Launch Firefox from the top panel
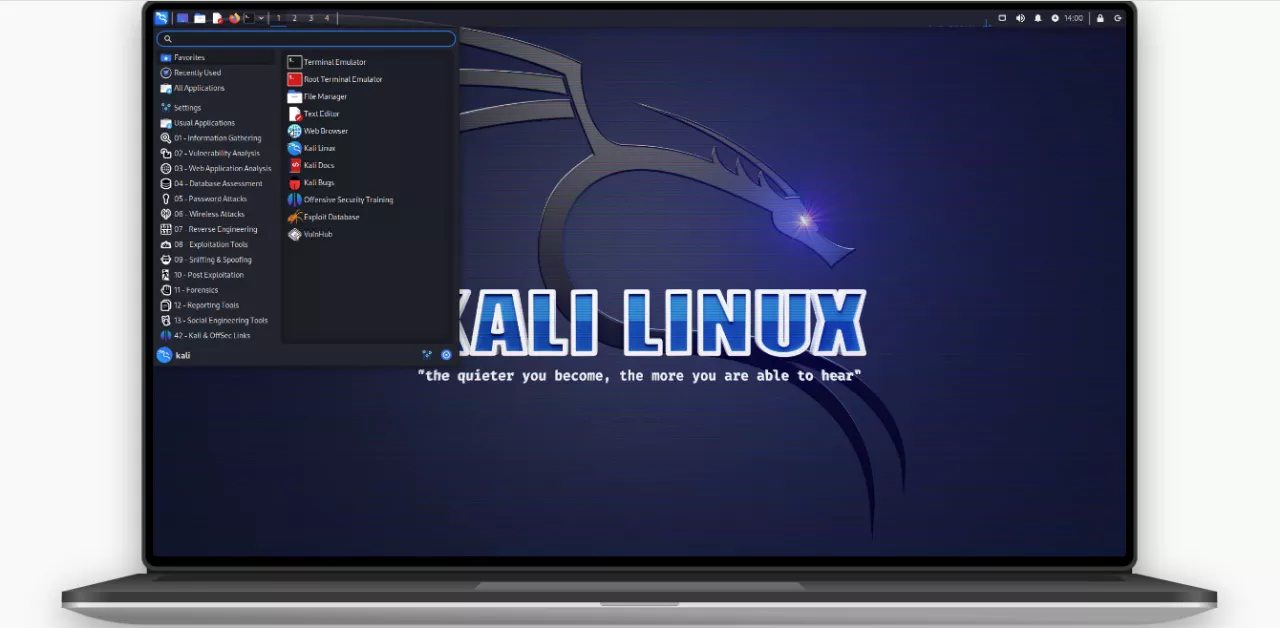This screenshot has width=1280, height=628. point(234,18)
